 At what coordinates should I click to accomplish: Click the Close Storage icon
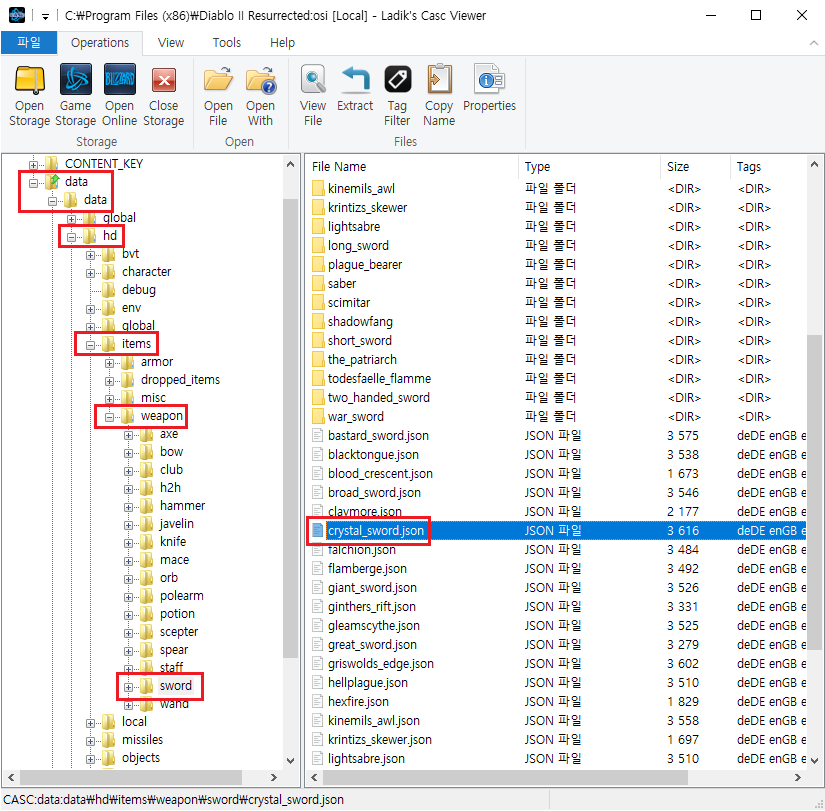pyautogui.click(x=164, y=80)
